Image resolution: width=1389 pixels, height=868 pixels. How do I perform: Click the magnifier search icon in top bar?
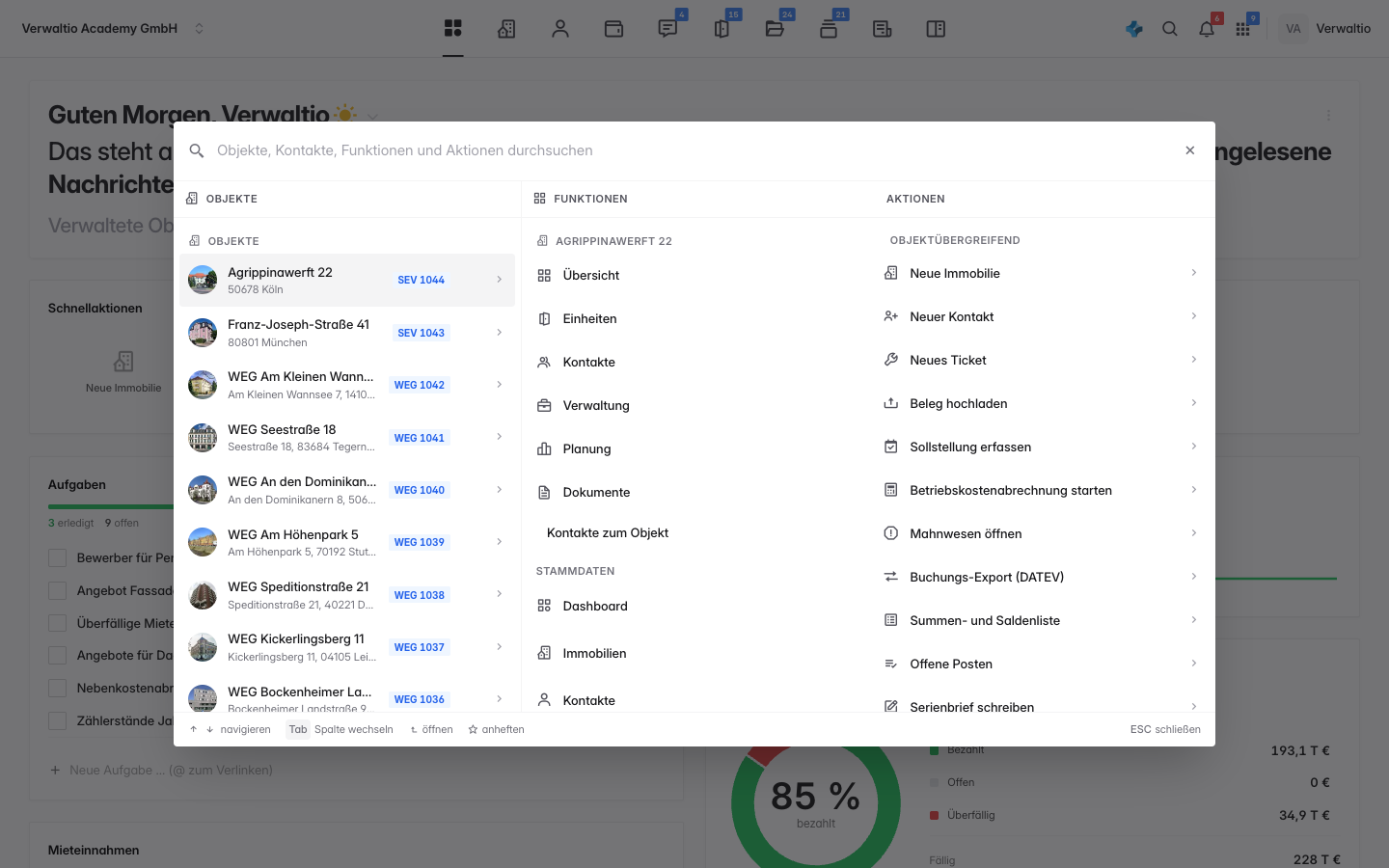pyautogui.click(x=1170, y=29)
